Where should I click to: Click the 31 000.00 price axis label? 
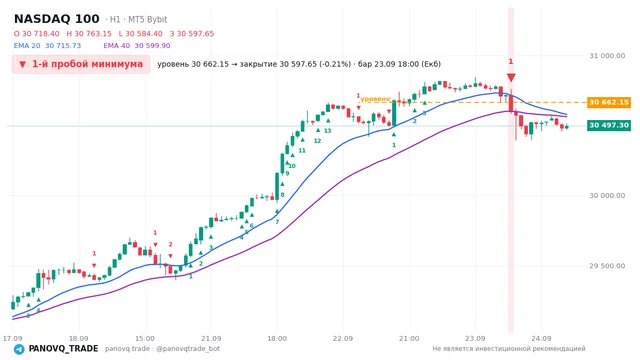(x=607, y=56)
